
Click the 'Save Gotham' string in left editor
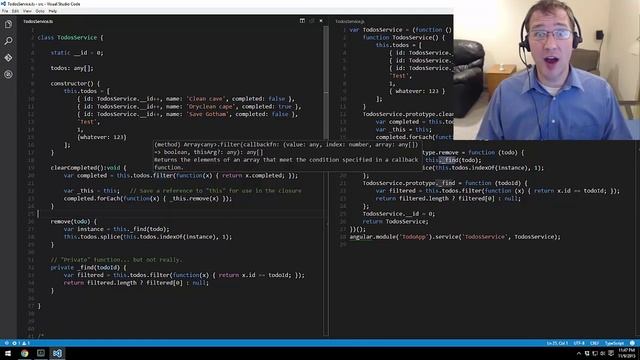[x=207, y=114]
